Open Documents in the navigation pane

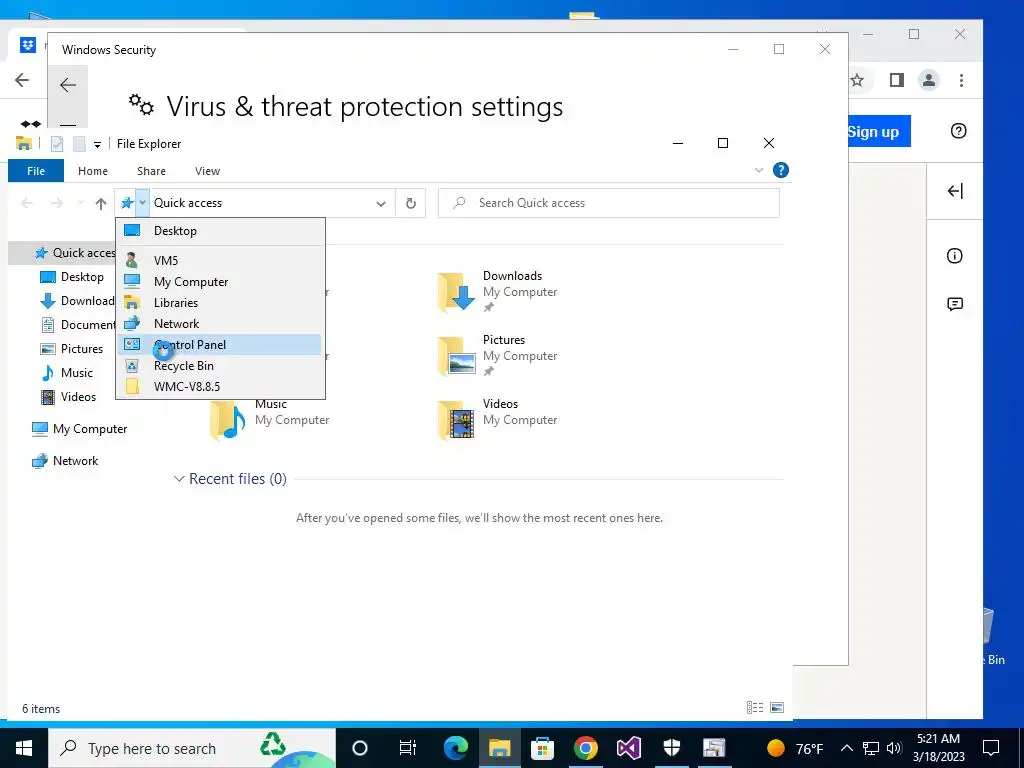coord(77,325)
